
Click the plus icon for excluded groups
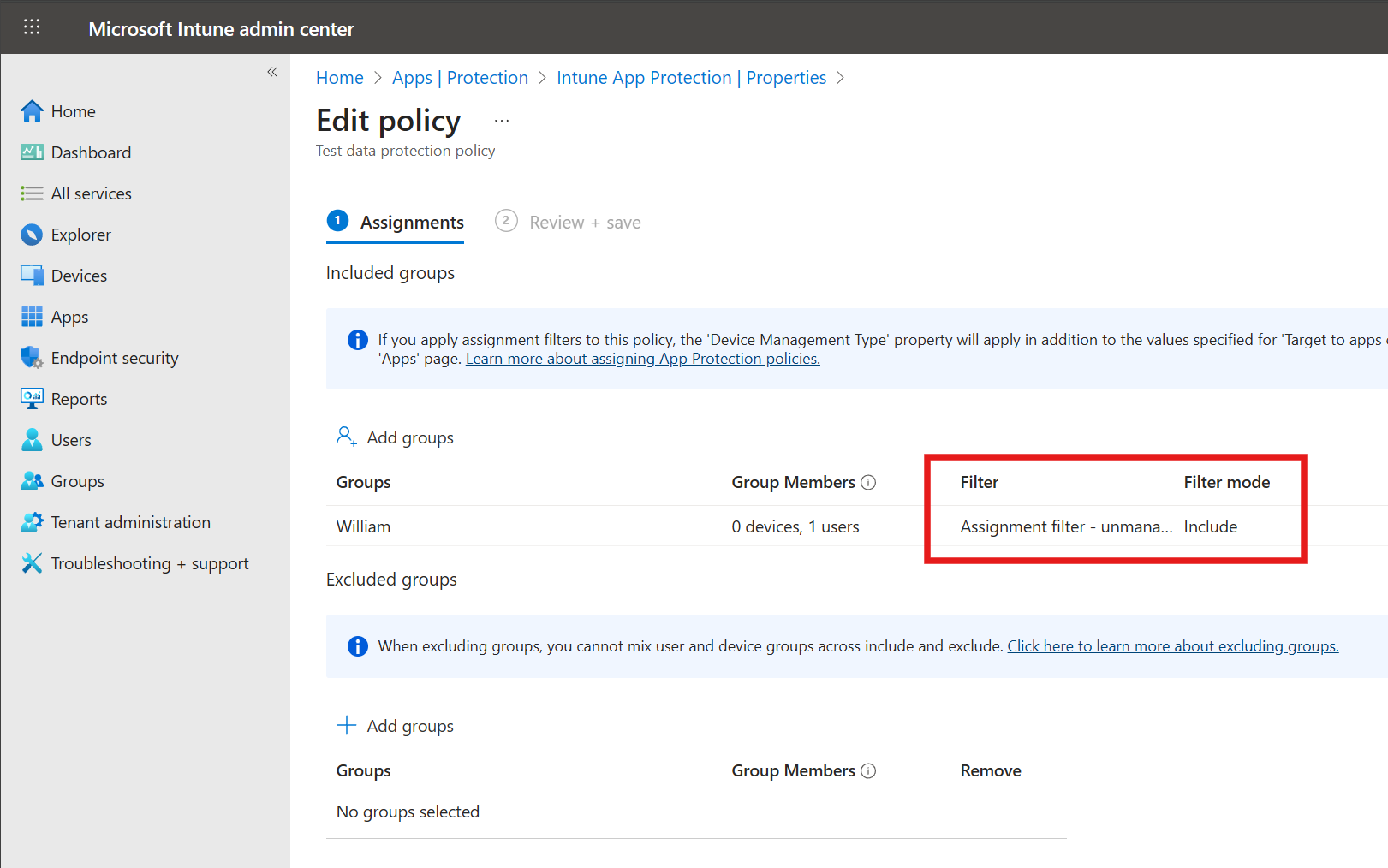346,725
